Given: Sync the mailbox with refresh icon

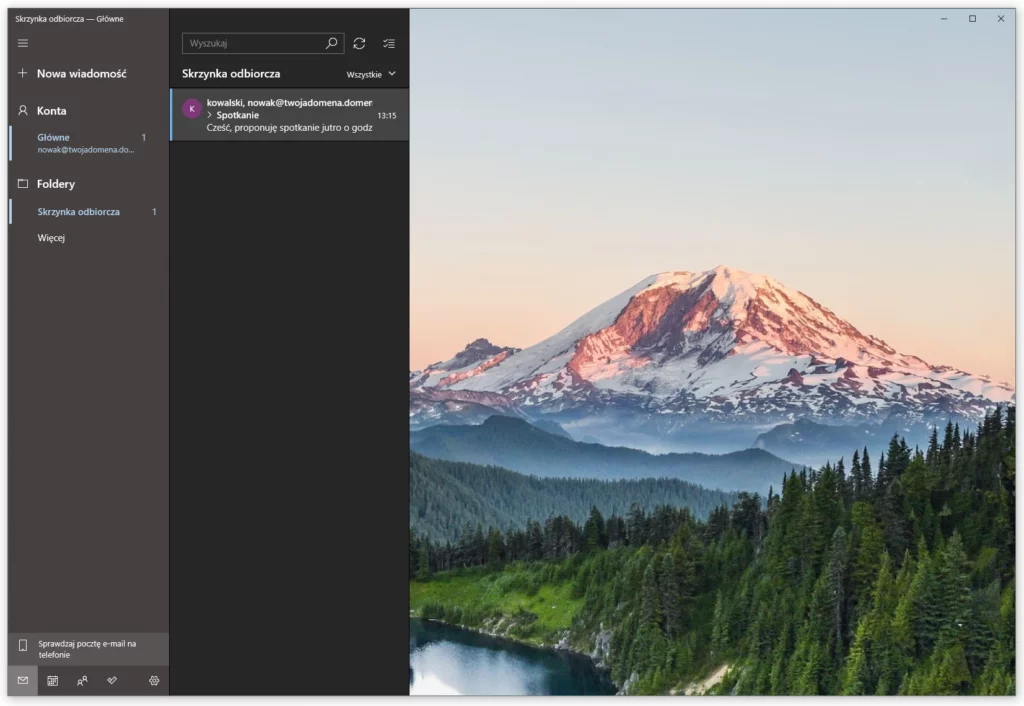Looking at the screenshot, I should [x=359, y=44].
